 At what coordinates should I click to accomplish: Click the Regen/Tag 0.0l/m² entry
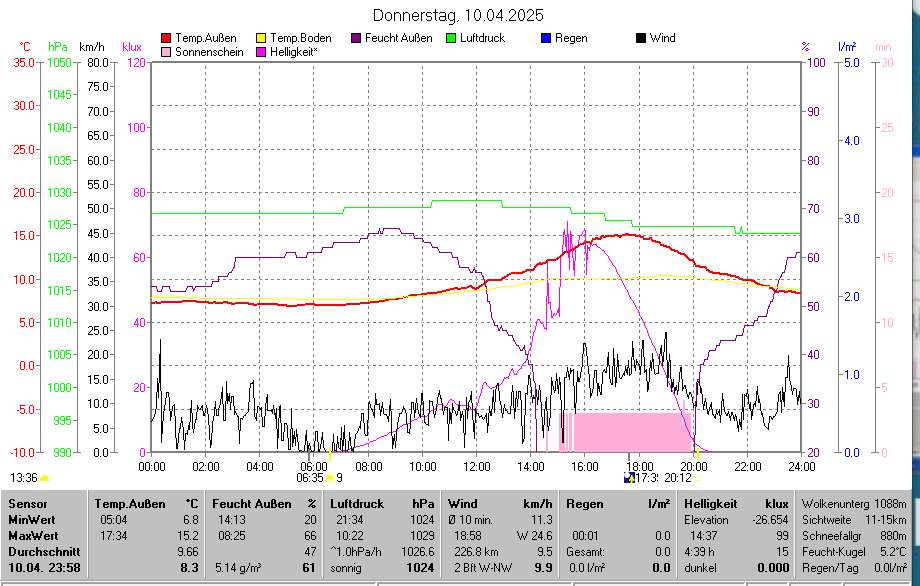(x=854, y=568)
